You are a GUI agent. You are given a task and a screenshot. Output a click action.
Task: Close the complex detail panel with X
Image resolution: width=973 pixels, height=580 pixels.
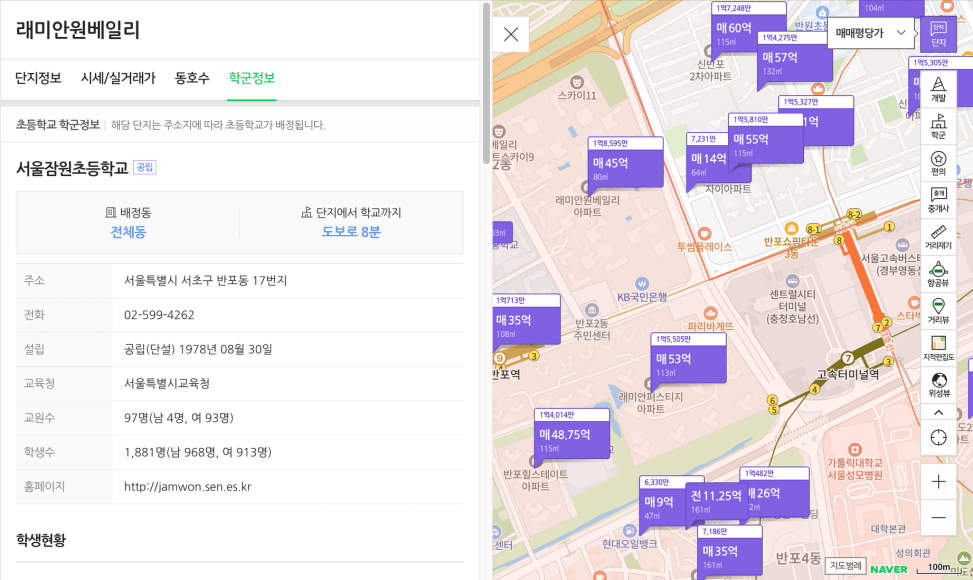tap(511, 34)
